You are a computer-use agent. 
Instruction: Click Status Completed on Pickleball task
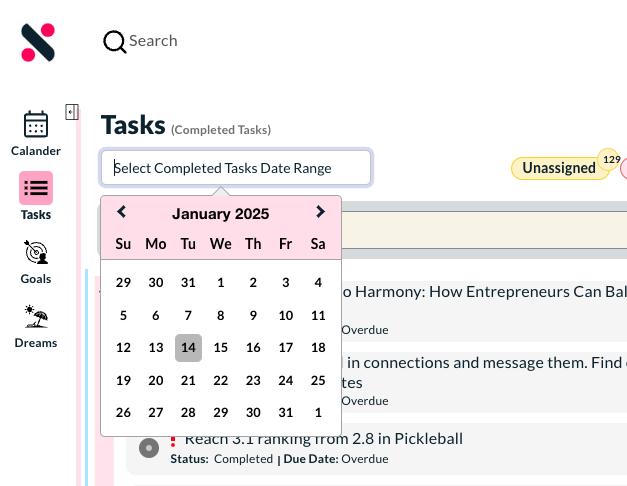222,459
